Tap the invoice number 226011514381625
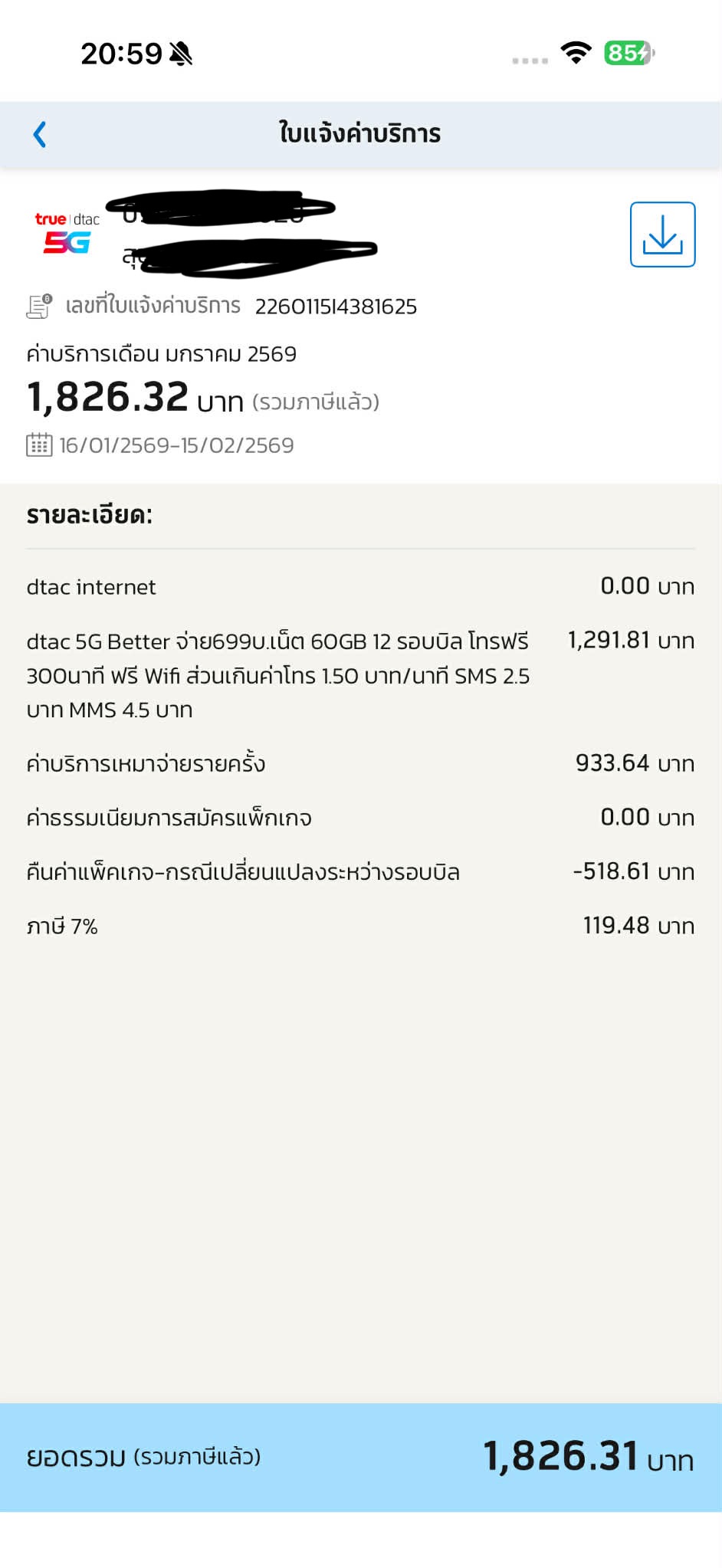 point(336,307)
